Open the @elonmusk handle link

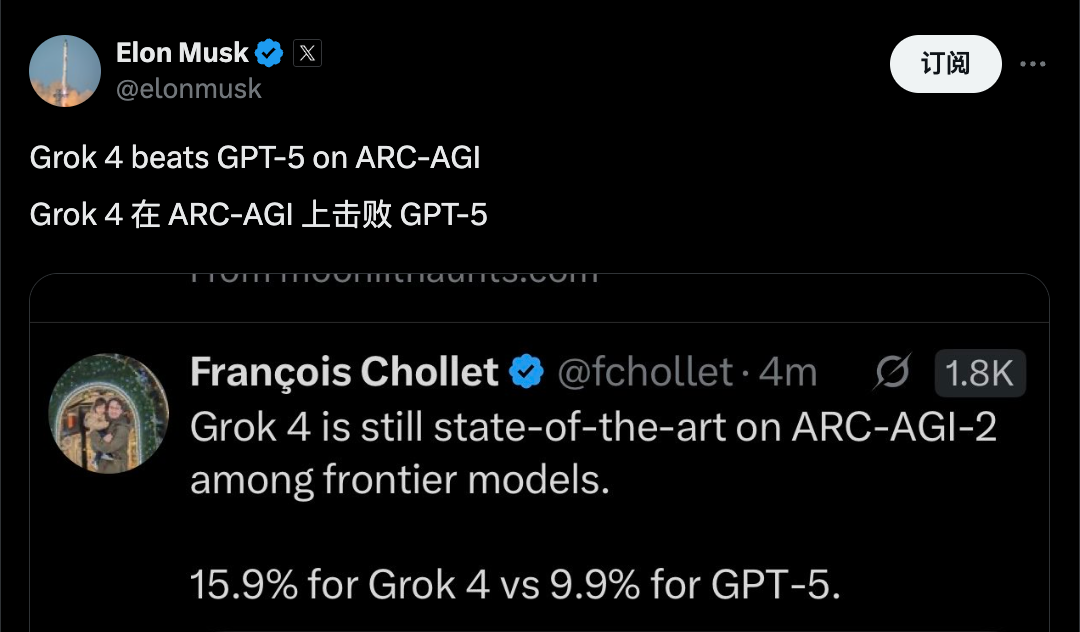189,89
